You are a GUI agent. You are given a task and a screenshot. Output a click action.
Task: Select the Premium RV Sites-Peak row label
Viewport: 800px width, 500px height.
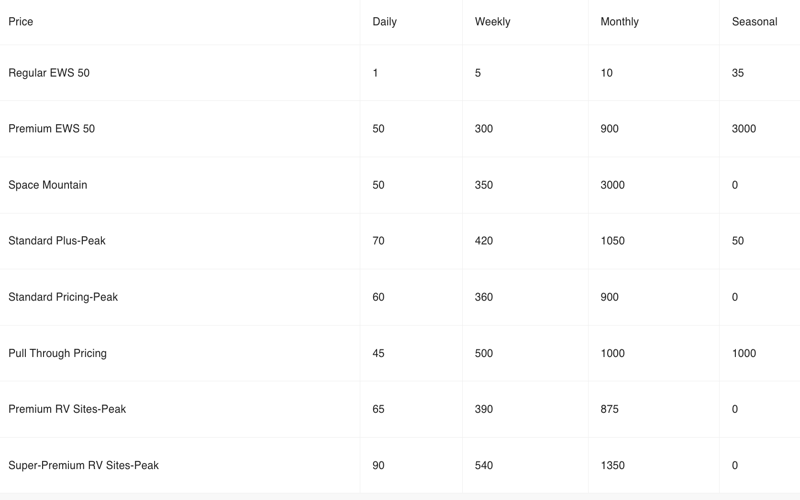[x=67, y=409]
